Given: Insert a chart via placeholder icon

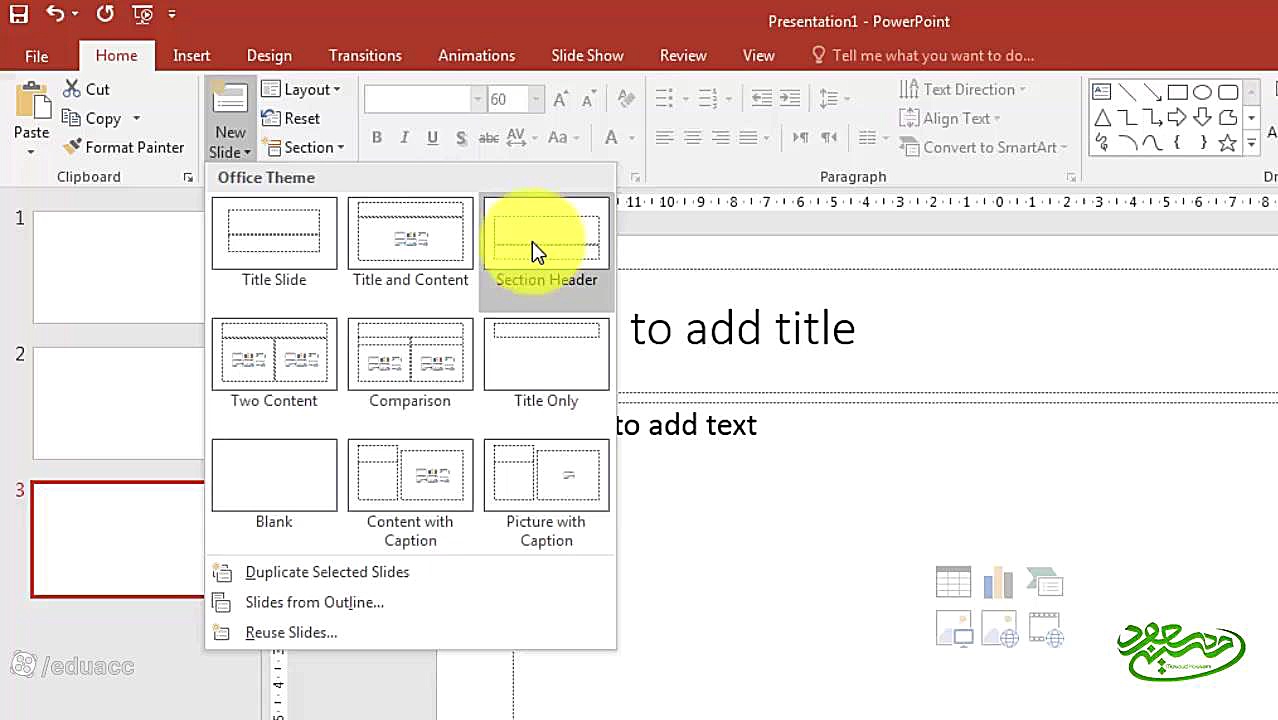Looking at the screenshot, I should (998, 582).
